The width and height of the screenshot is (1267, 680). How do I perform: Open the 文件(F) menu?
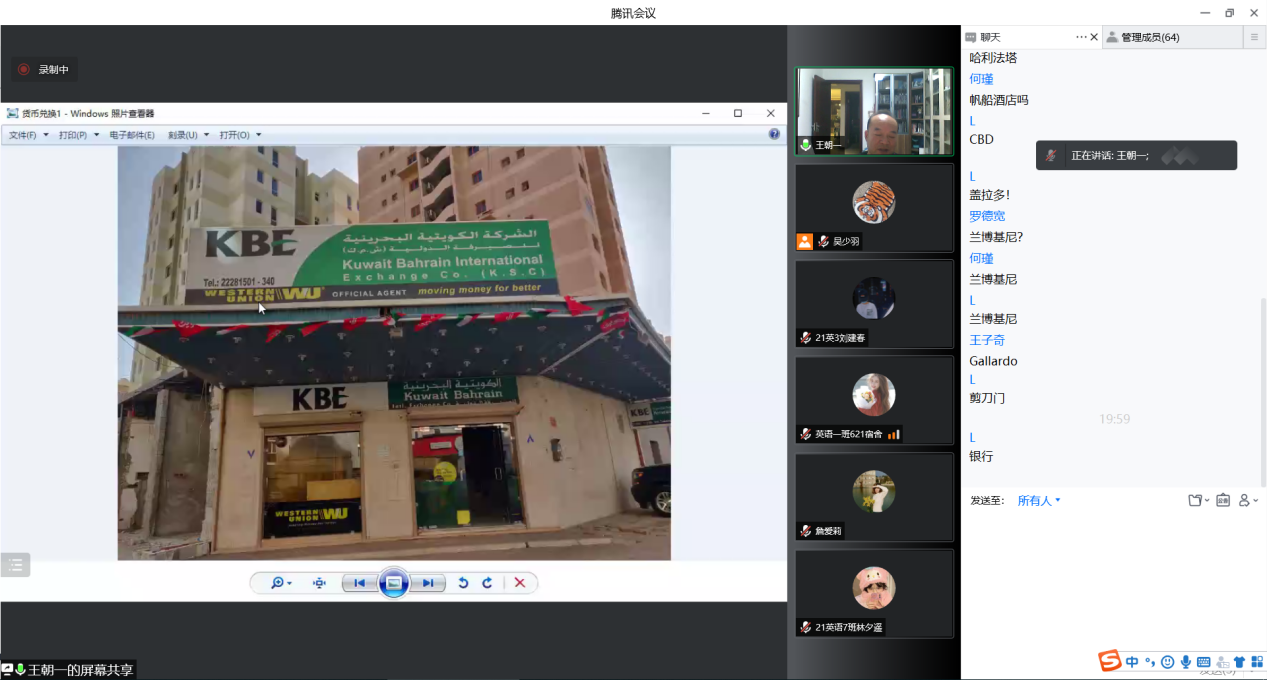tap(27, 135)
